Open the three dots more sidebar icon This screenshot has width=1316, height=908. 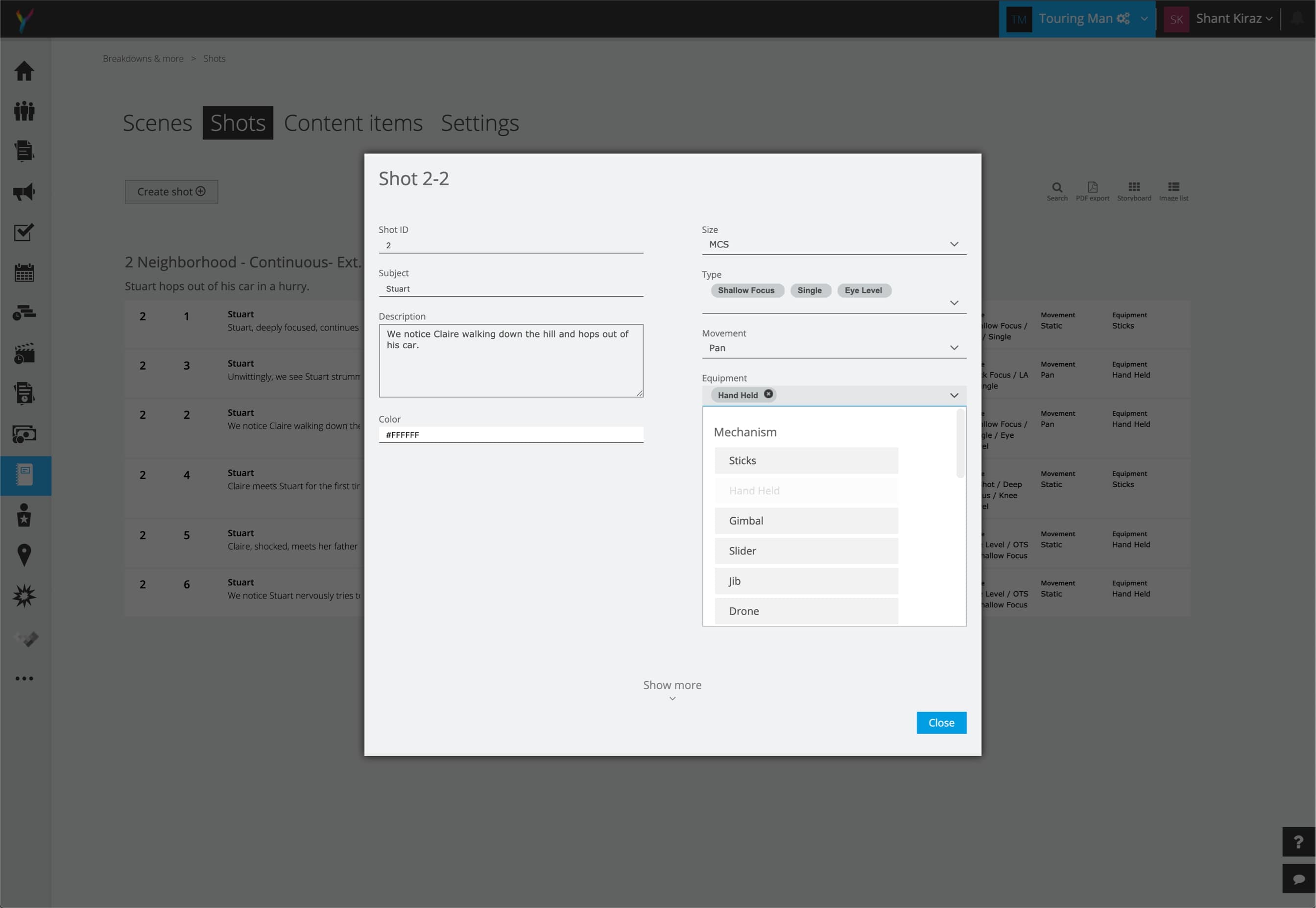24,678
